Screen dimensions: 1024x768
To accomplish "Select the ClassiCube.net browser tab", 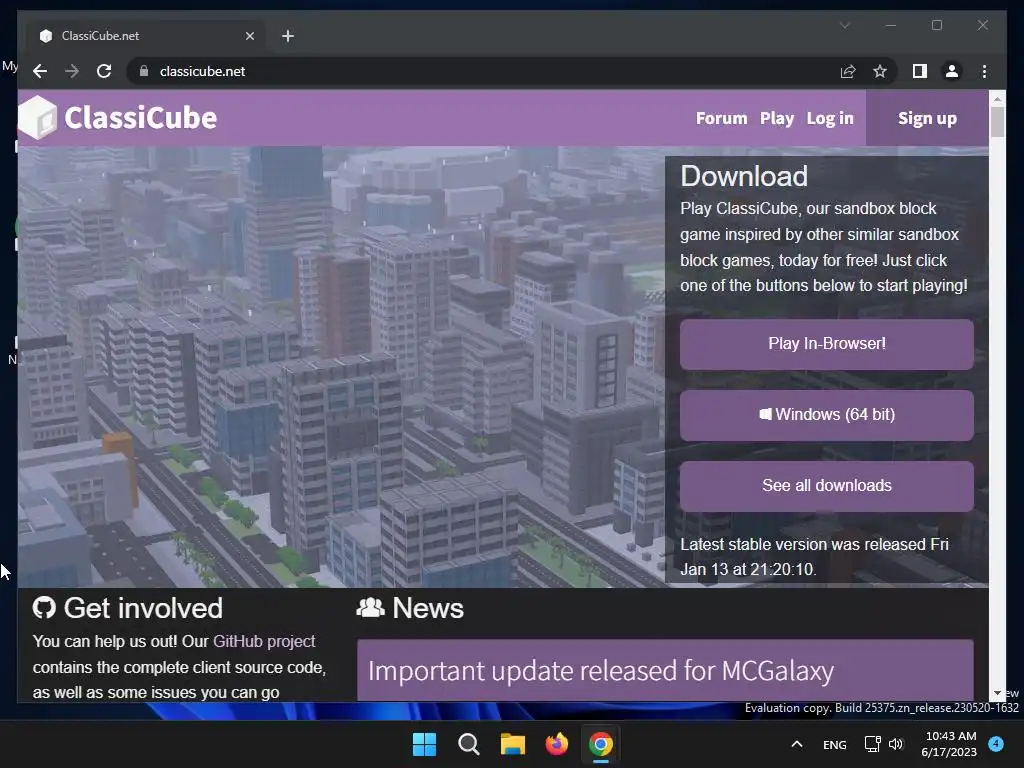I will (x=147, y=36).
